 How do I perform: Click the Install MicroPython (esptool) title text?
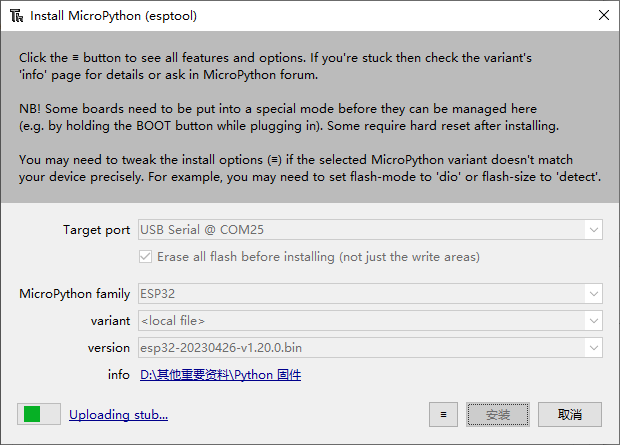[113, 16]
